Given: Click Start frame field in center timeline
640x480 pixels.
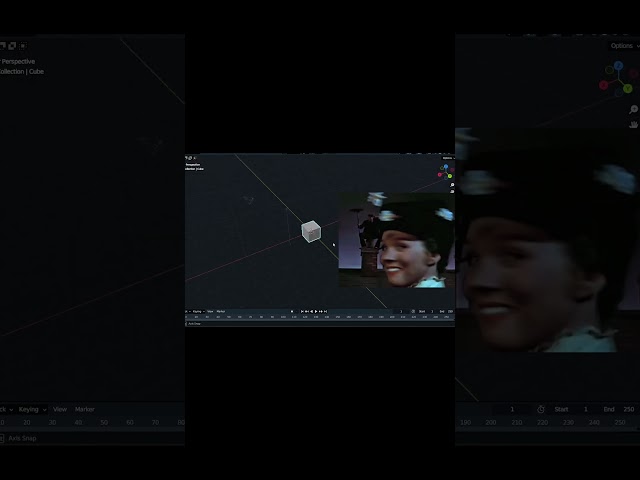Looking at the screenshot, I should (x=426, y=311).
